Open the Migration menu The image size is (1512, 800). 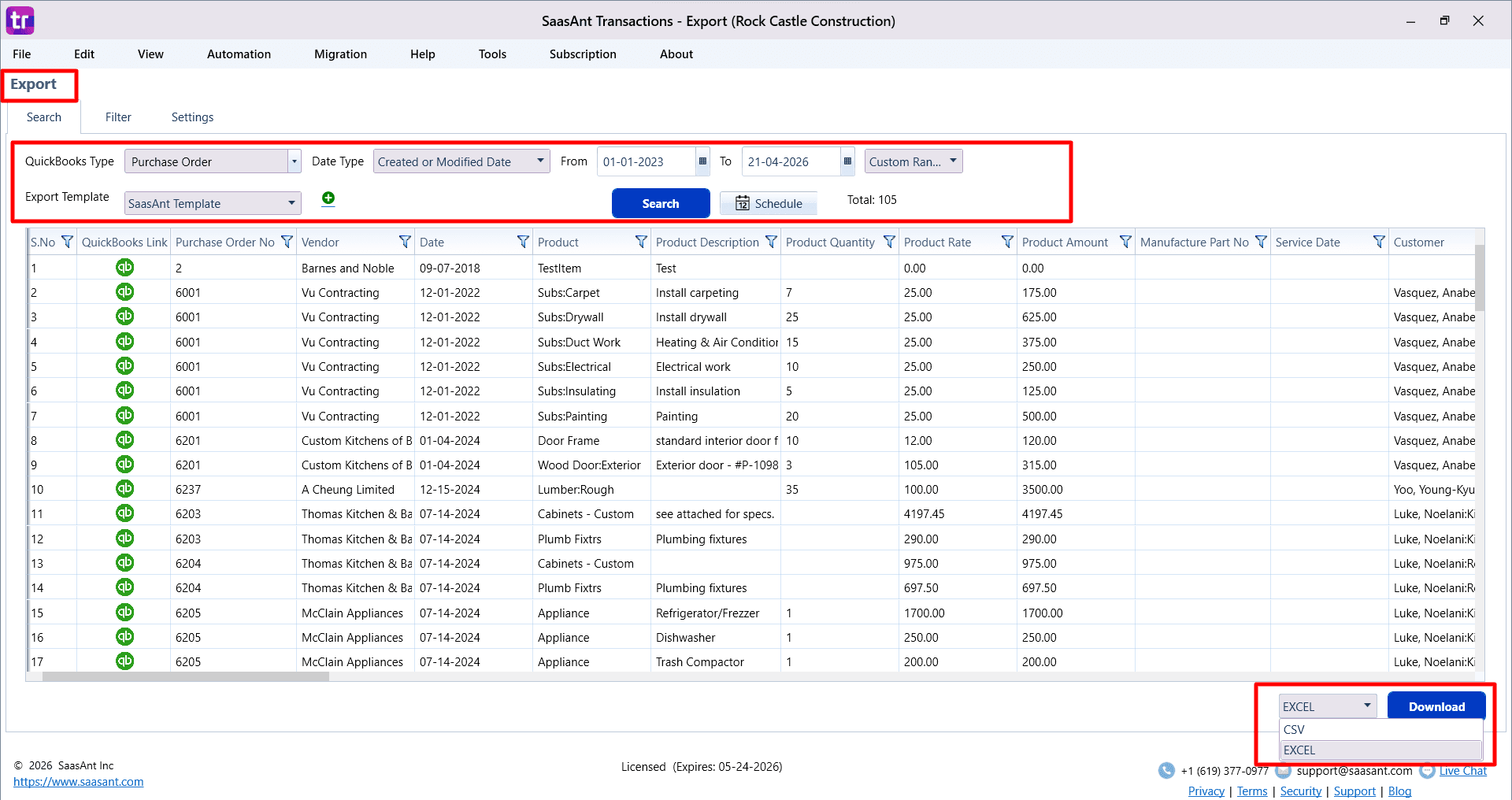click(x=340, y=54)
